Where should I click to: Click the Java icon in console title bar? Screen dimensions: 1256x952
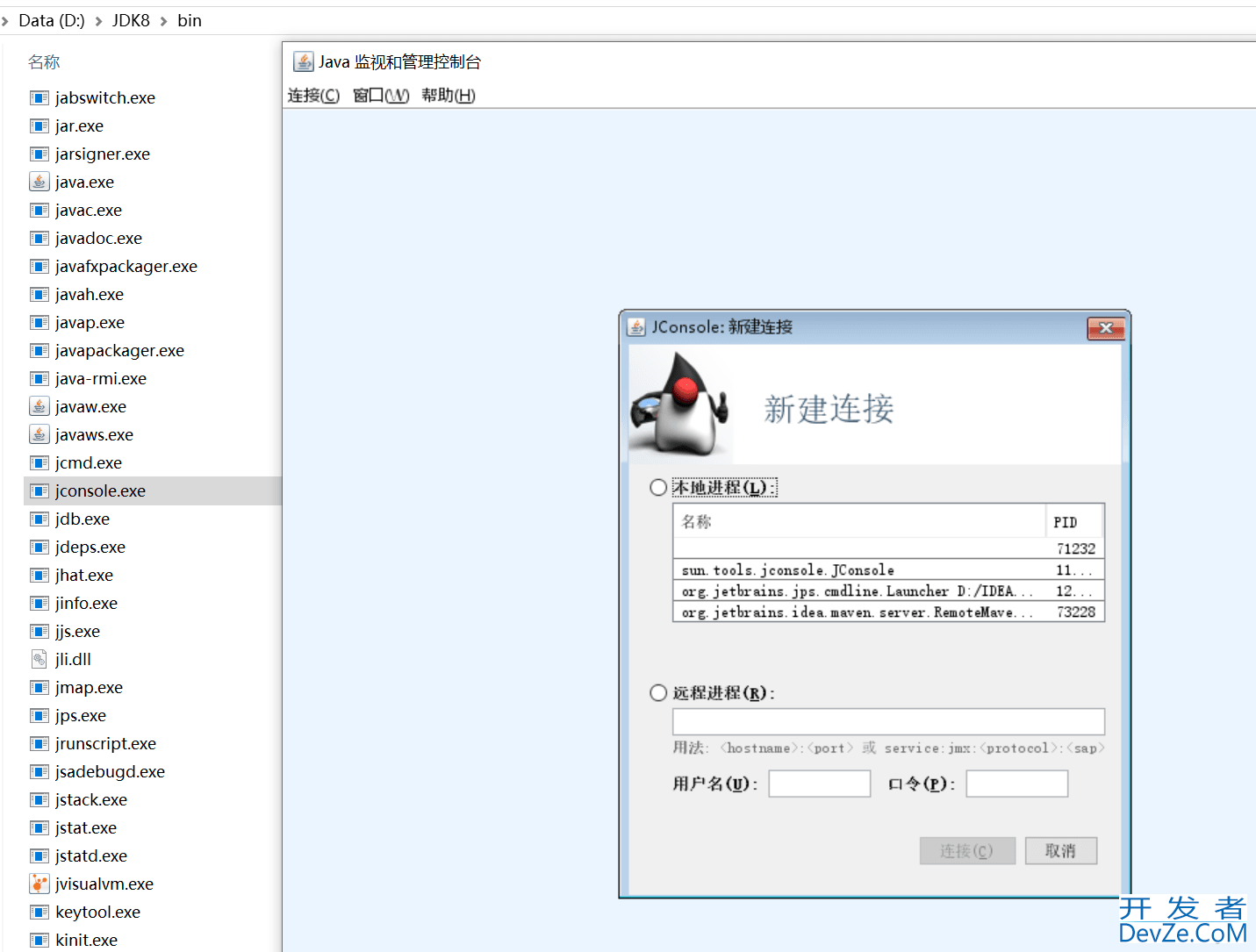[x=303, y=61]
